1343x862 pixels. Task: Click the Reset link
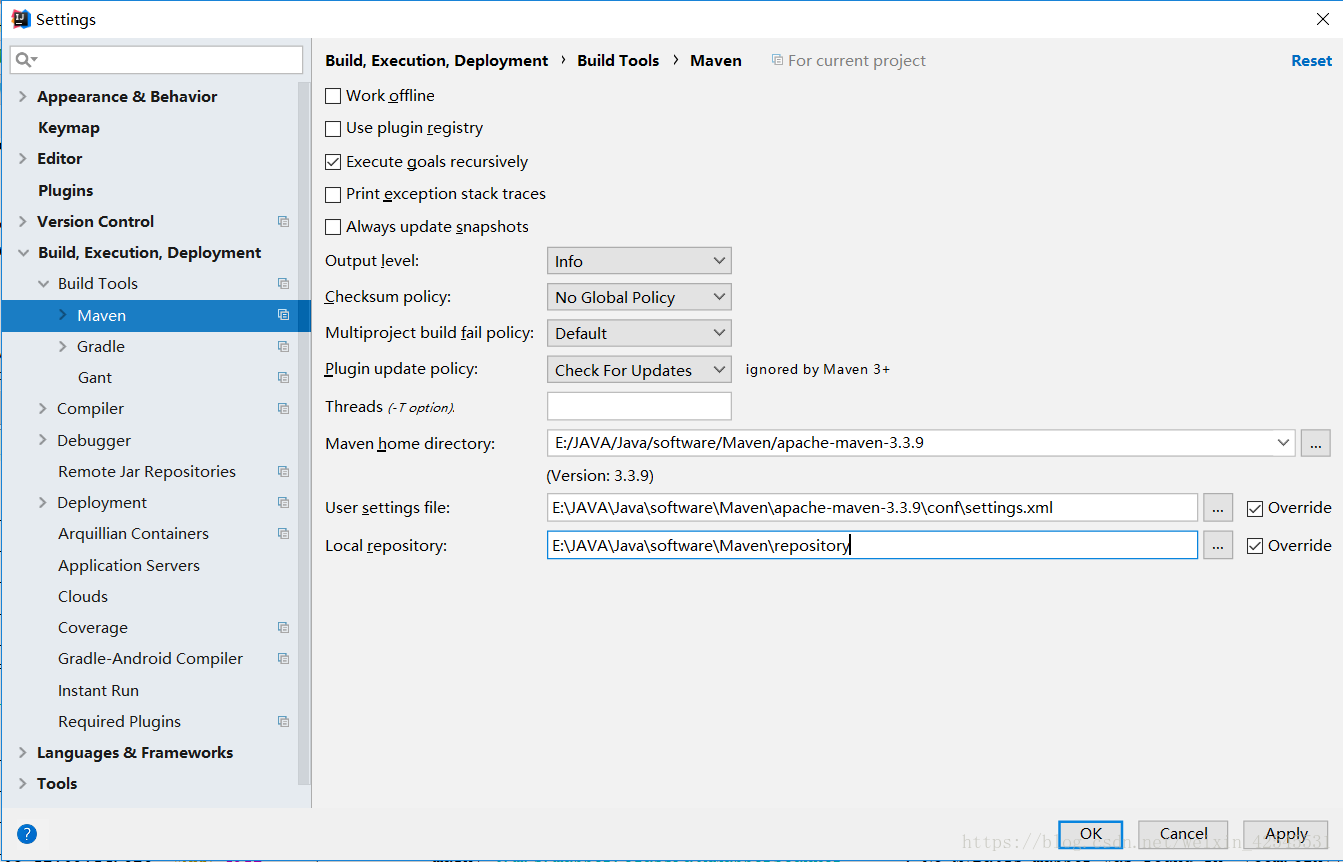(x=1311, y=61)
